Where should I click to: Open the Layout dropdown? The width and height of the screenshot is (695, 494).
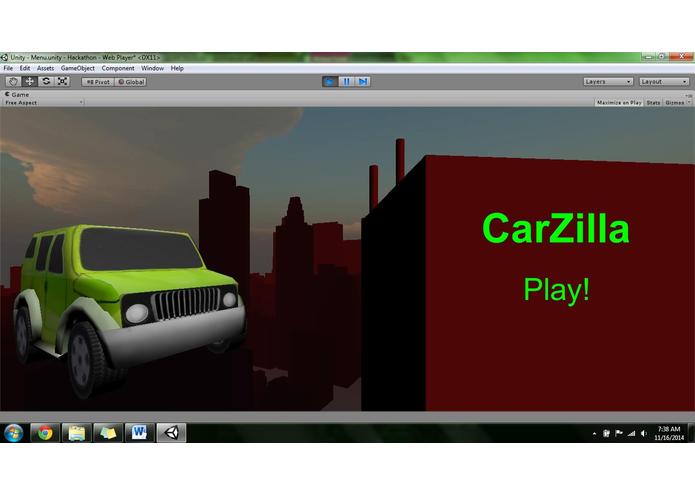tap(664, 82)
